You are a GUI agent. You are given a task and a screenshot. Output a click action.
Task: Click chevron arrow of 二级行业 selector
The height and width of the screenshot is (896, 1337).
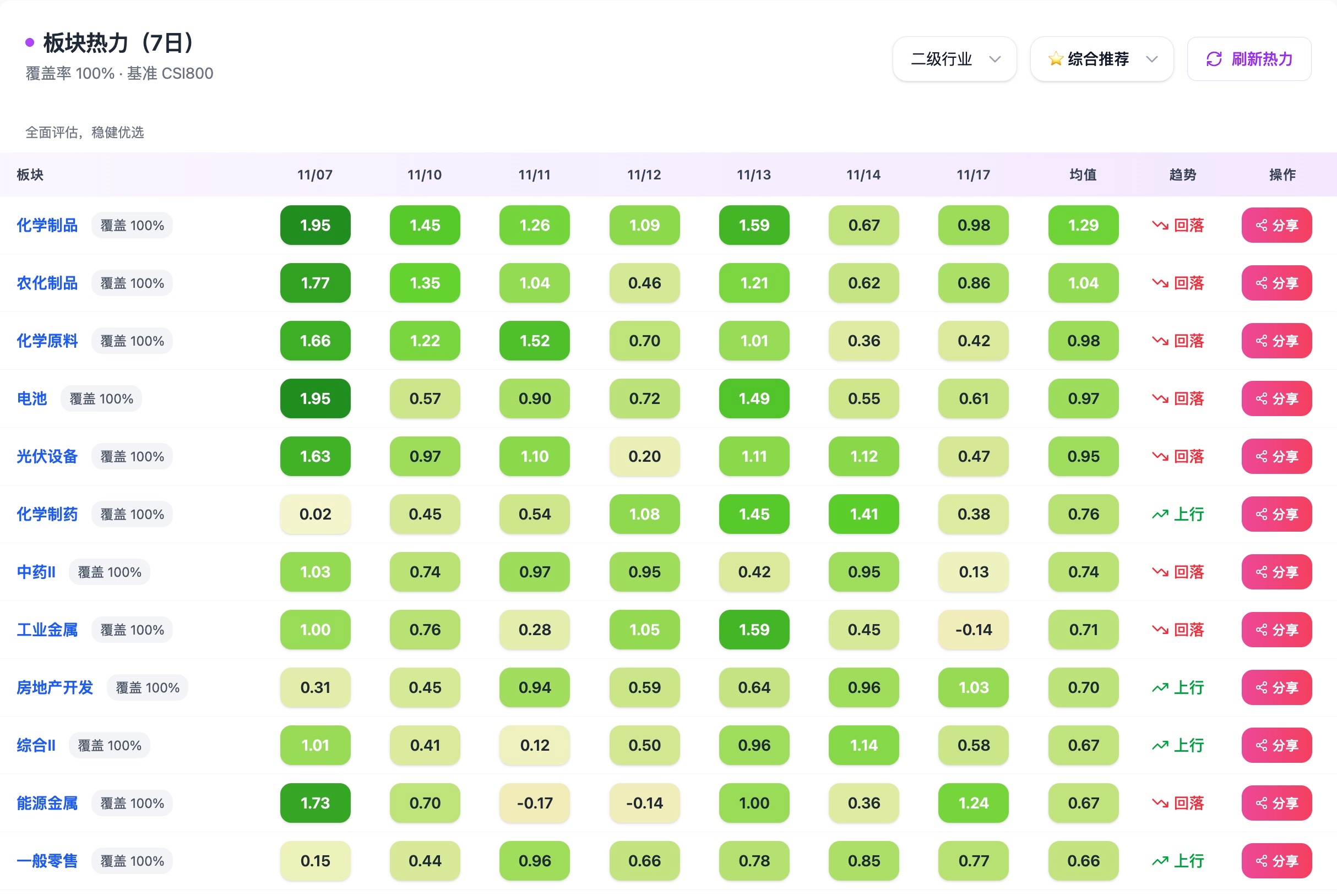coord(994,59)
